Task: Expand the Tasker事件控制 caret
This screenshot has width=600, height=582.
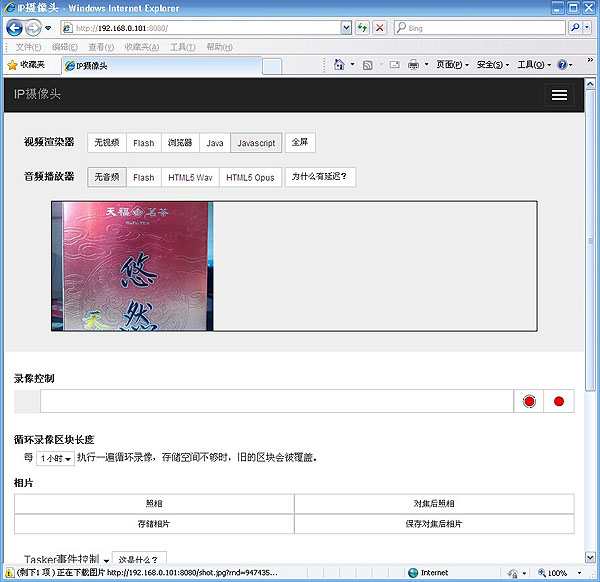Action: click(106, 561)
